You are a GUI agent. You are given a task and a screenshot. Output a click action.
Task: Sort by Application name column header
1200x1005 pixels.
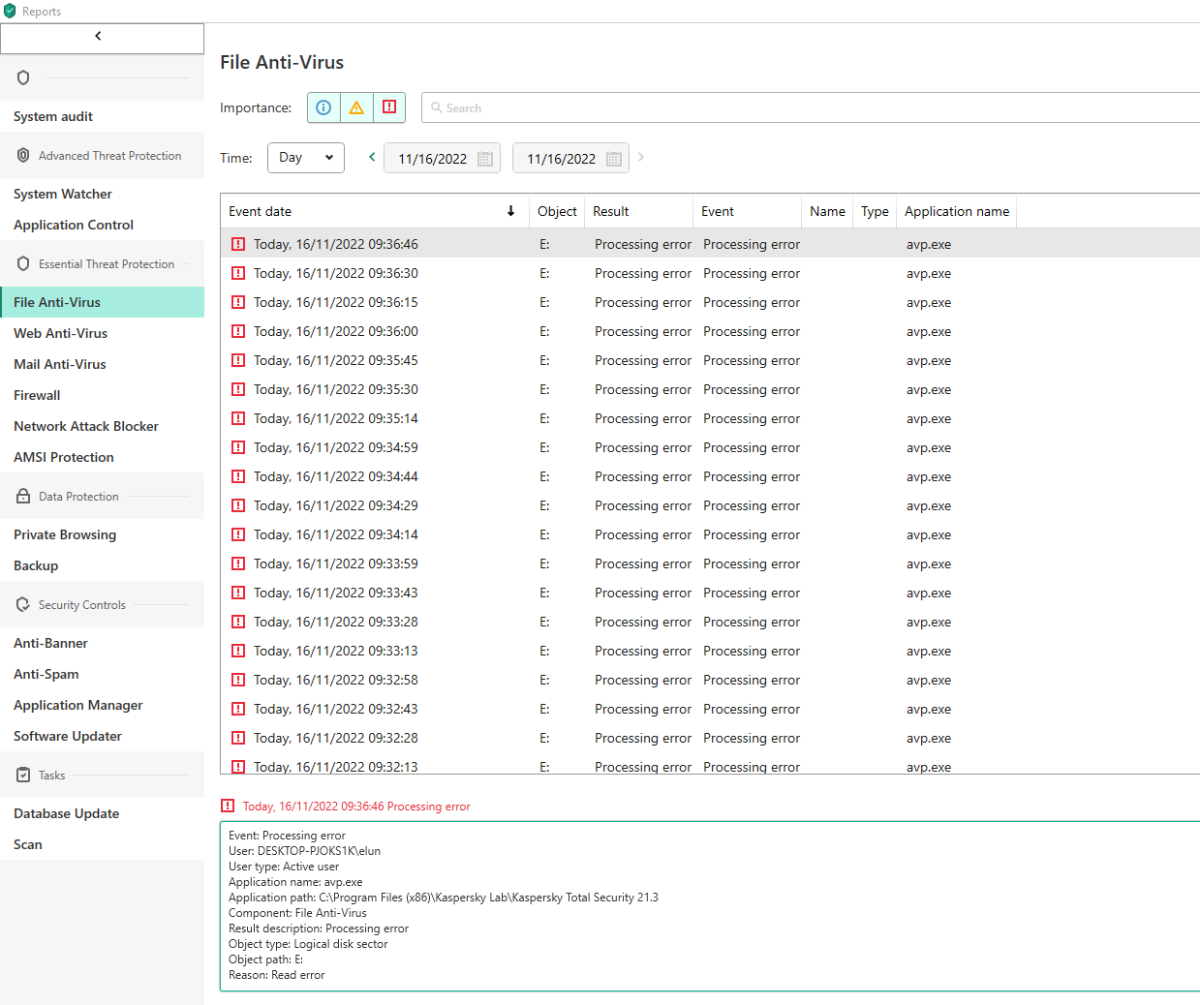(x=956, y=211)
